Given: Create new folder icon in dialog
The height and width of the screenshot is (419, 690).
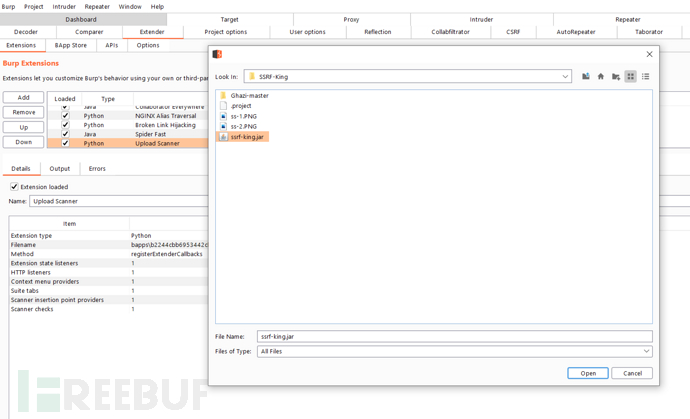Looking at the screenshot, I should (x=616, y=77).
